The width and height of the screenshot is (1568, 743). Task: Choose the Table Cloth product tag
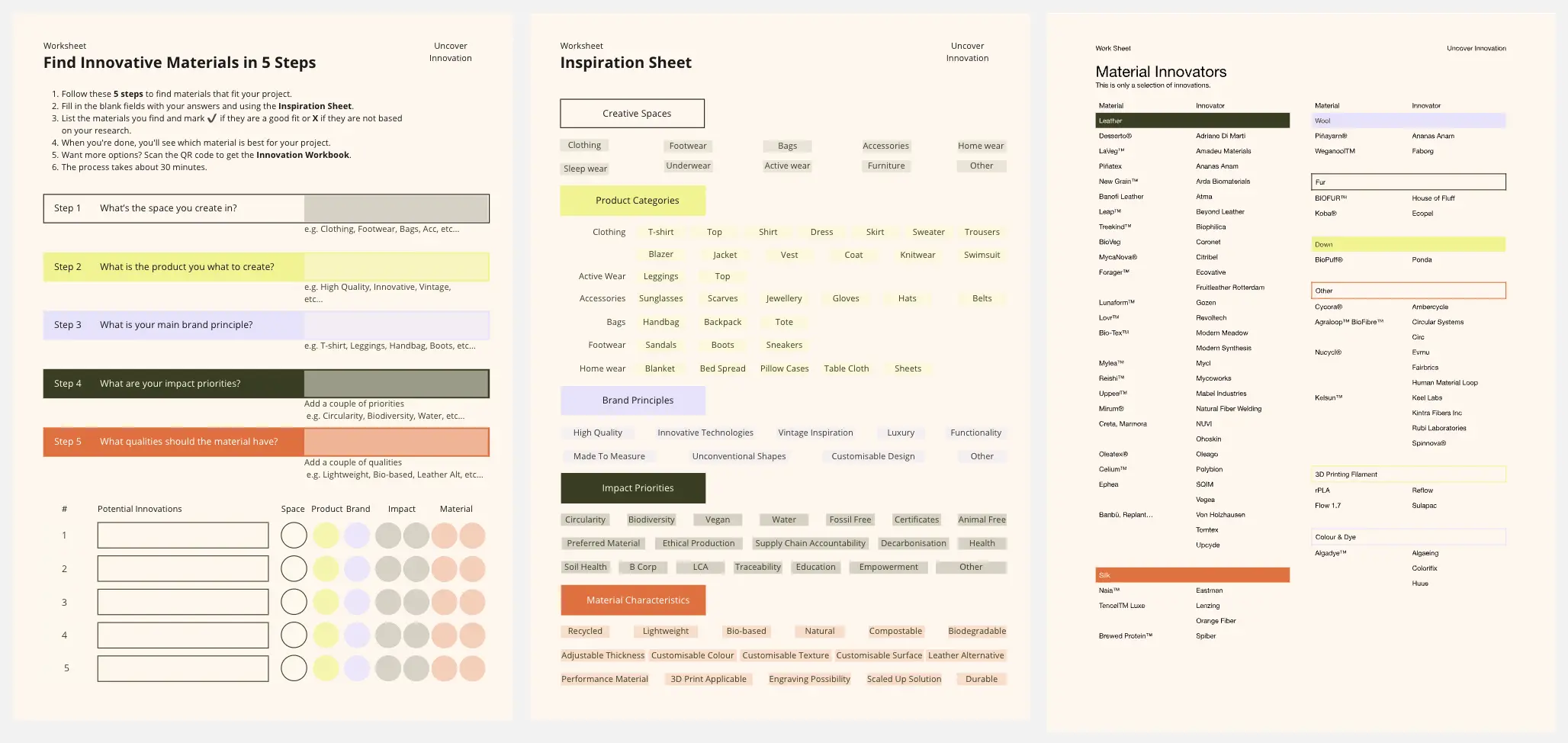(x=846, y=368)
